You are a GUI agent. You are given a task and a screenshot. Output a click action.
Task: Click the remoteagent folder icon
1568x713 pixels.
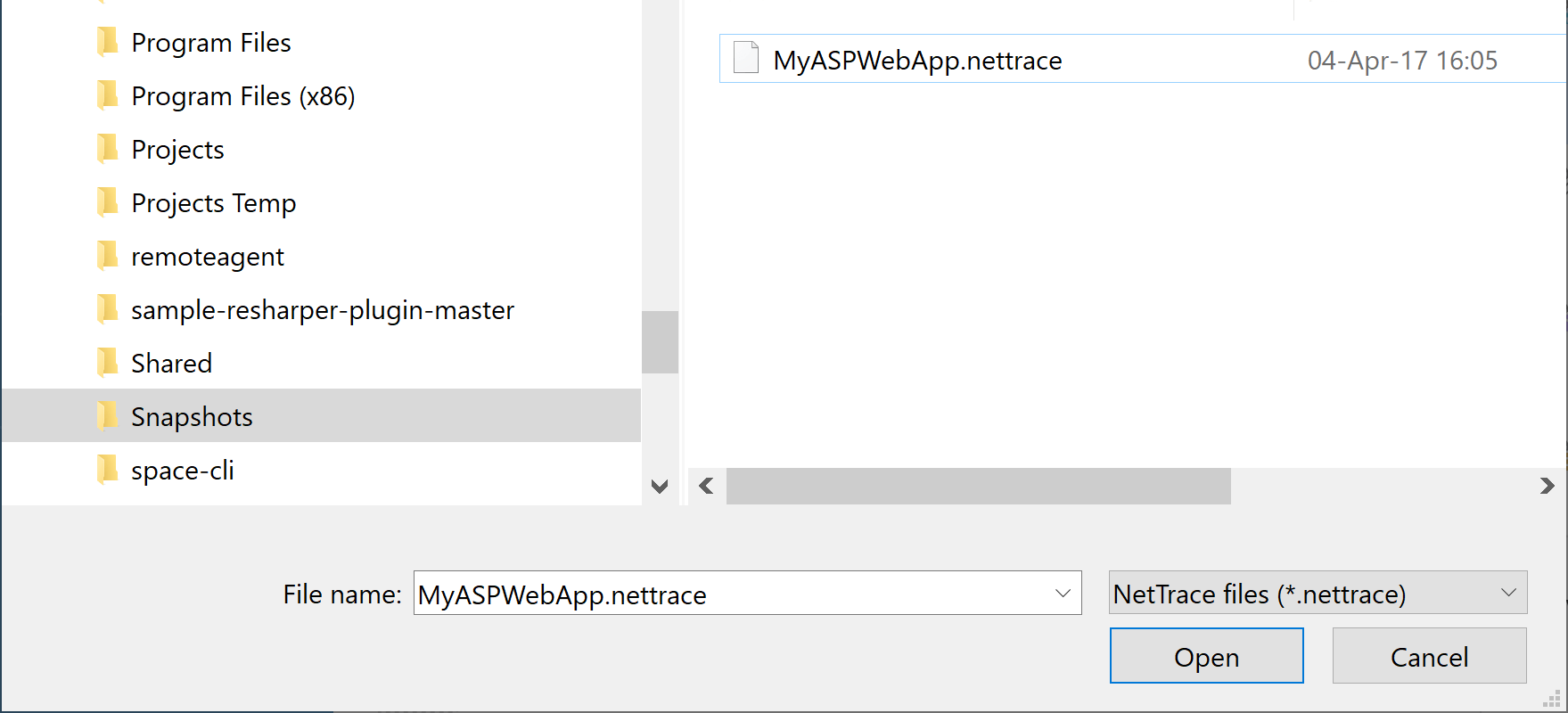[107, 256]
